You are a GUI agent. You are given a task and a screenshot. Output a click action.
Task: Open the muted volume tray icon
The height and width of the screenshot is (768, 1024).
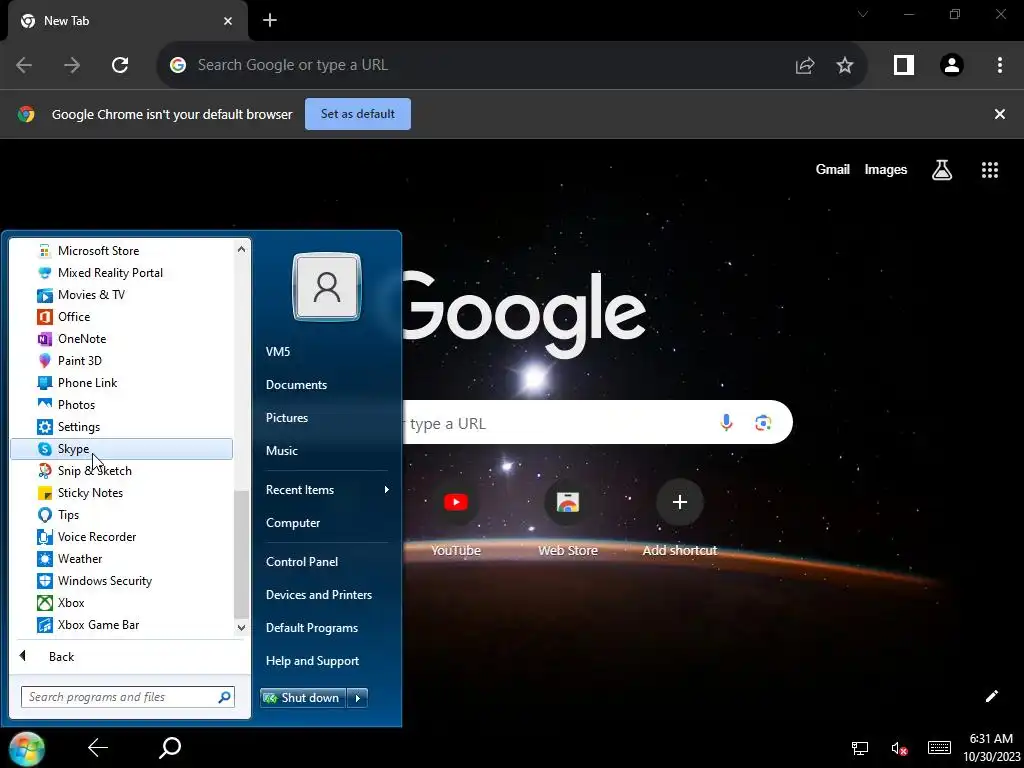pos(899,748)
